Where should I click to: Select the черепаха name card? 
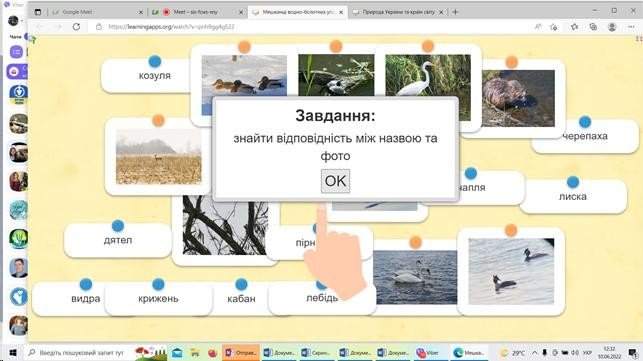coord(585,137)
